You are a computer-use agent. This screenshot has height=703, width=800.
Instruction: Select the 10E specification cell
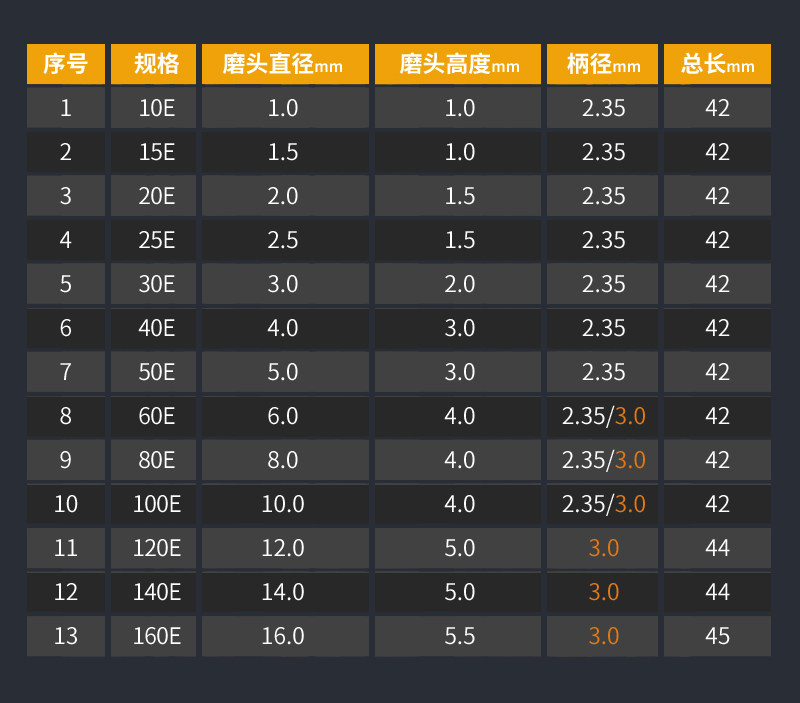pyautogui.click(x=156, y=108)
